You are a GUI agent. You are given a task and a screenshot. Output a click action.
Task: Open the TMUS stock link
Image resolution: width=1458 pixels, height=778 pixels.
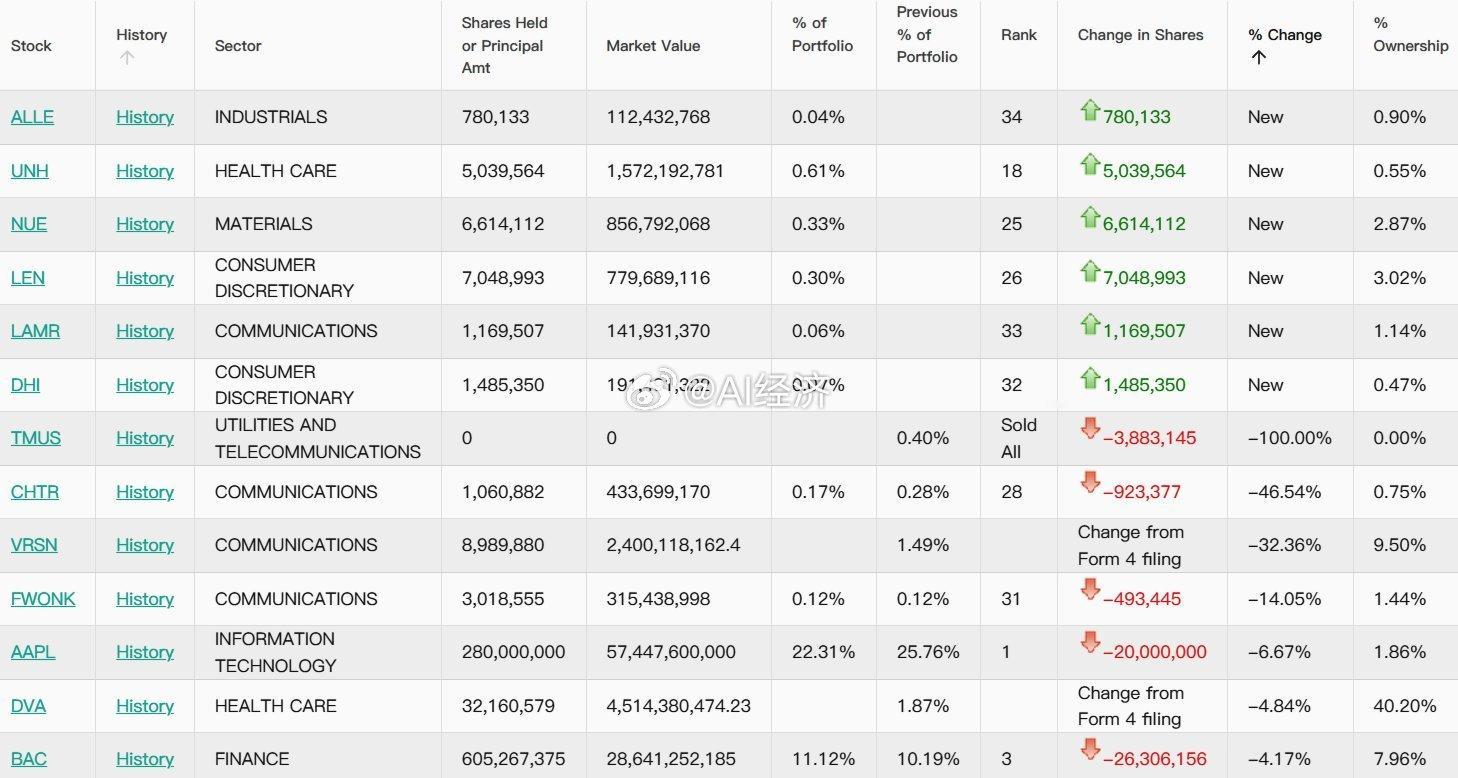(36, 438)
